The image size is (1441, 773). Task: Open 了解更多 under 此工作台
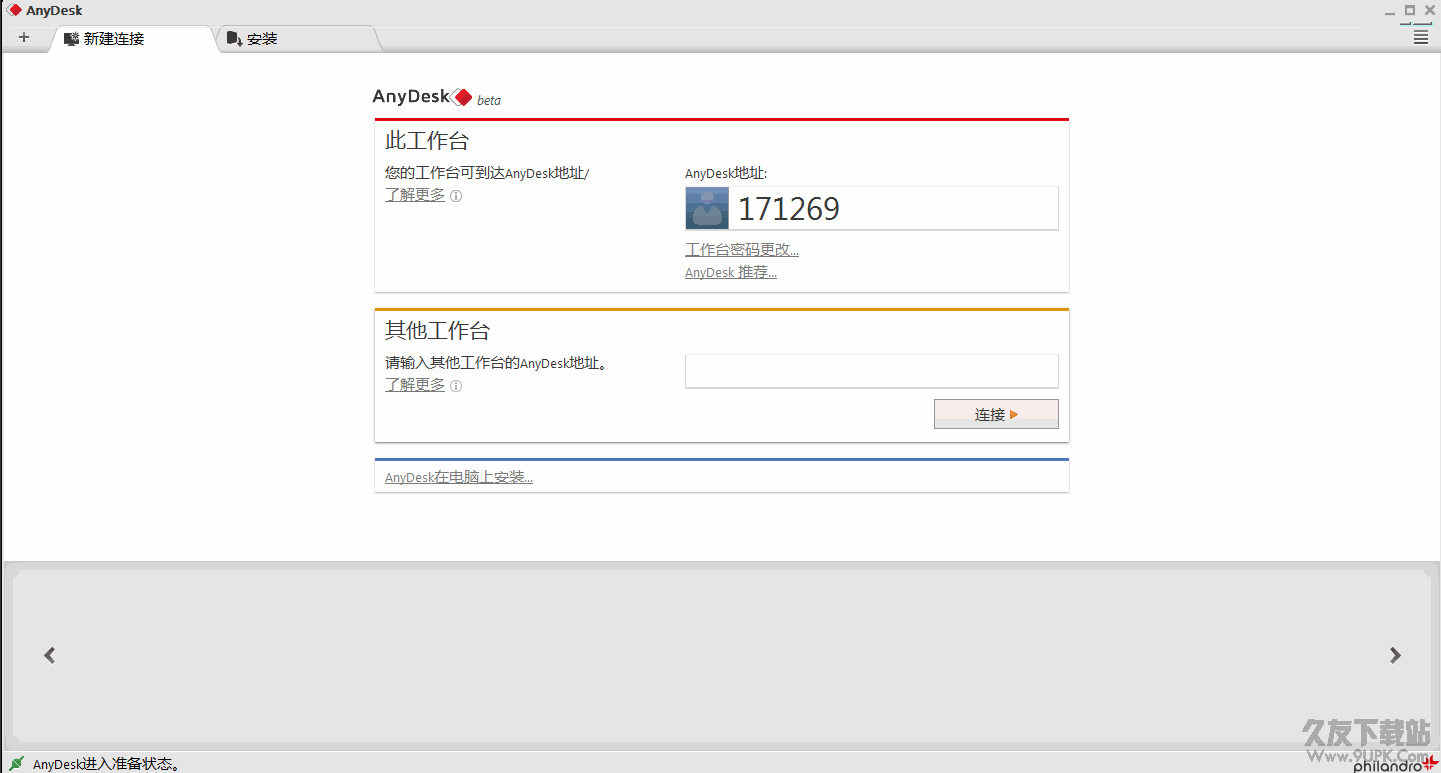415,195
